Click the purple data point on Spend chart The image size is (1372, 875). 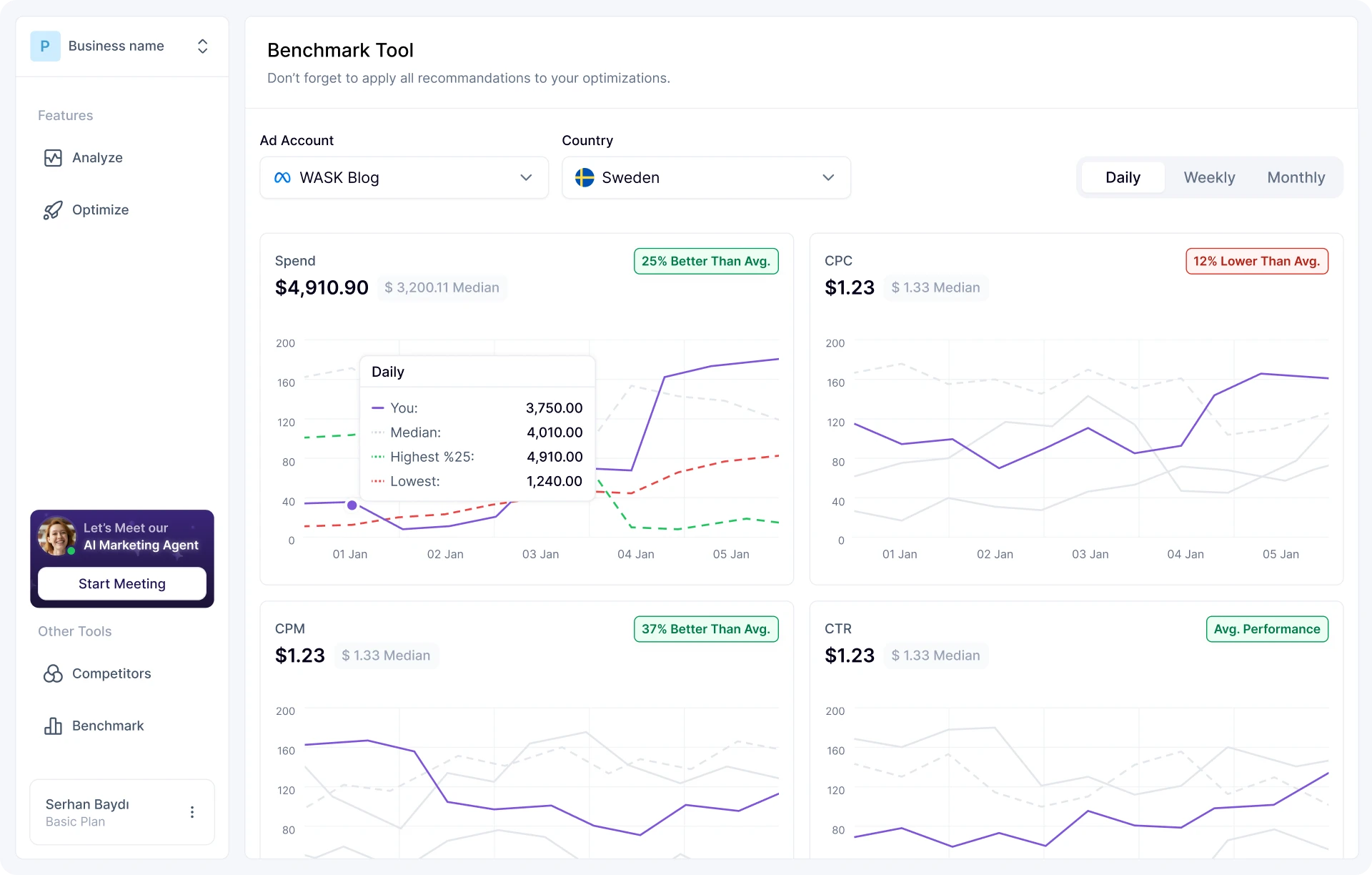coord(352,505)
